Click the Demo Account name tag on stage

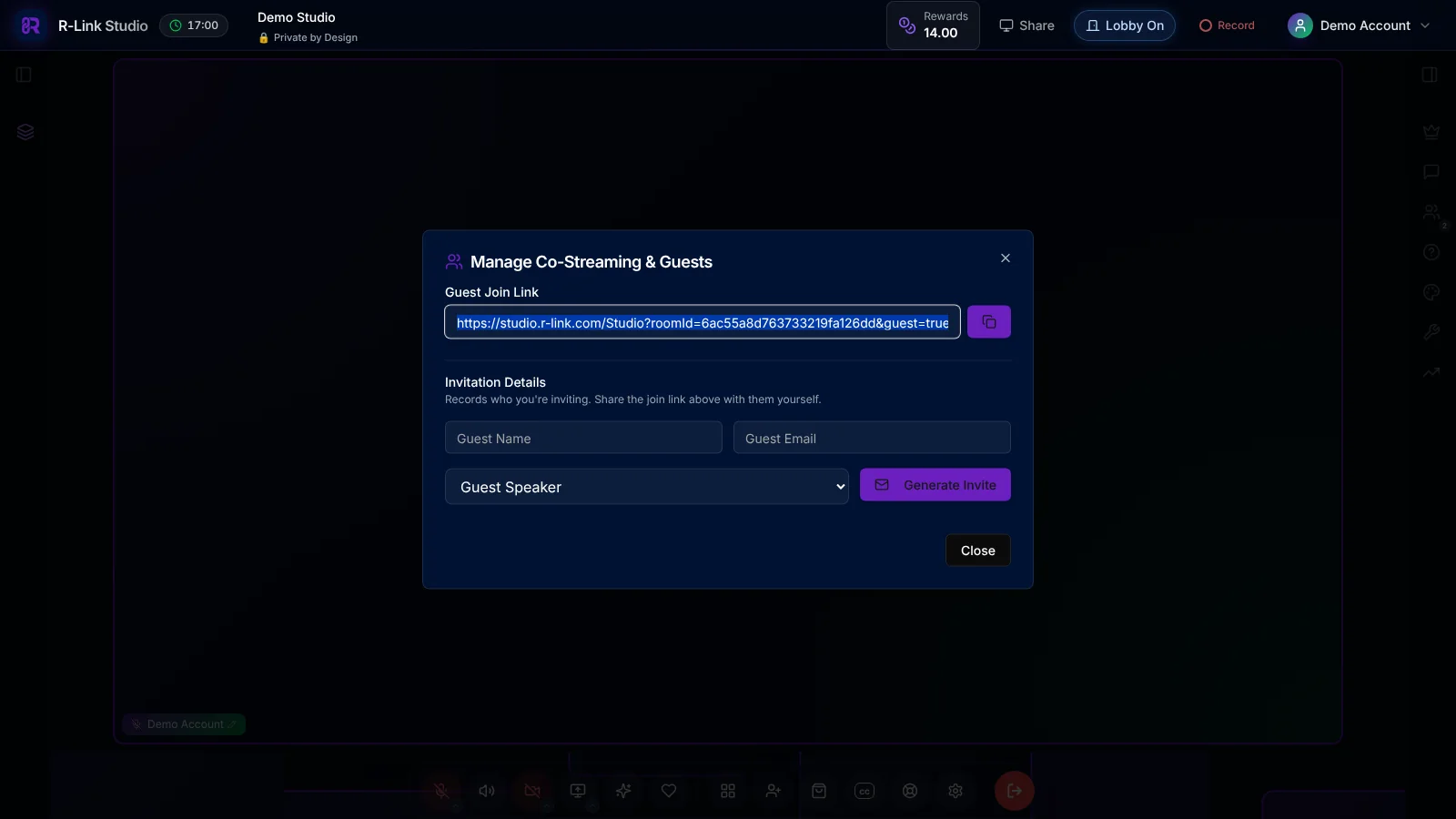(x=184, y=724)
